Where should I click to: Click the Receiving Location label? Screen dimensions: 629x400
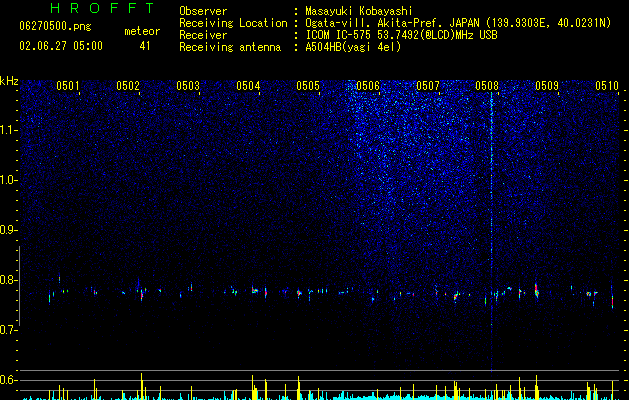[233, 23]
